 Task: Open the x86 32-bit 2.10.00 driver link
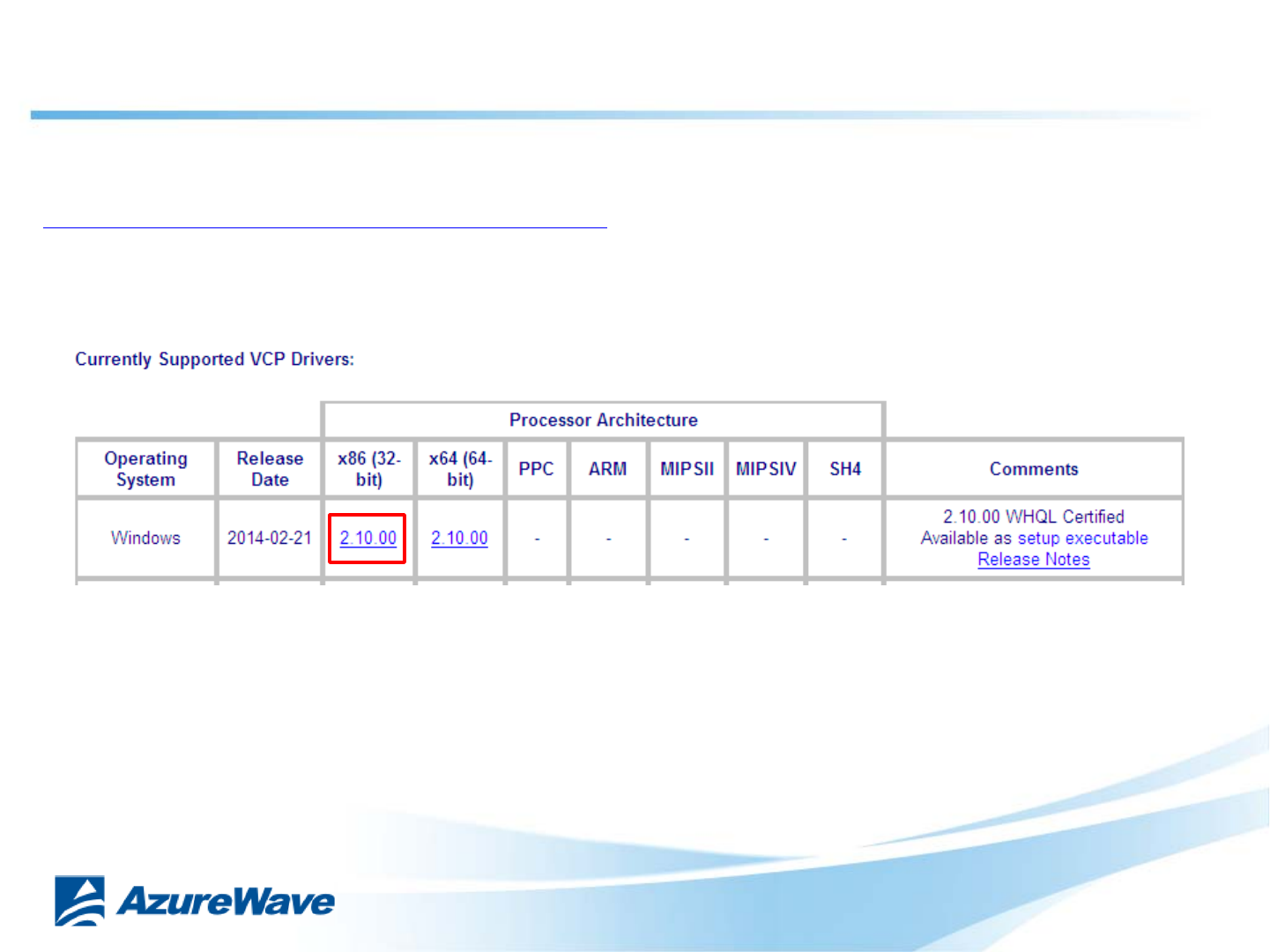pos(368,538)
